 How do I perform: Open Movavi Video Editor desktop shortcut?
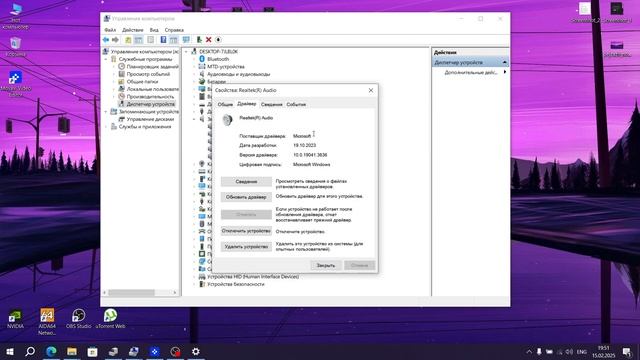pyautogui.click(x=16, y=84)
